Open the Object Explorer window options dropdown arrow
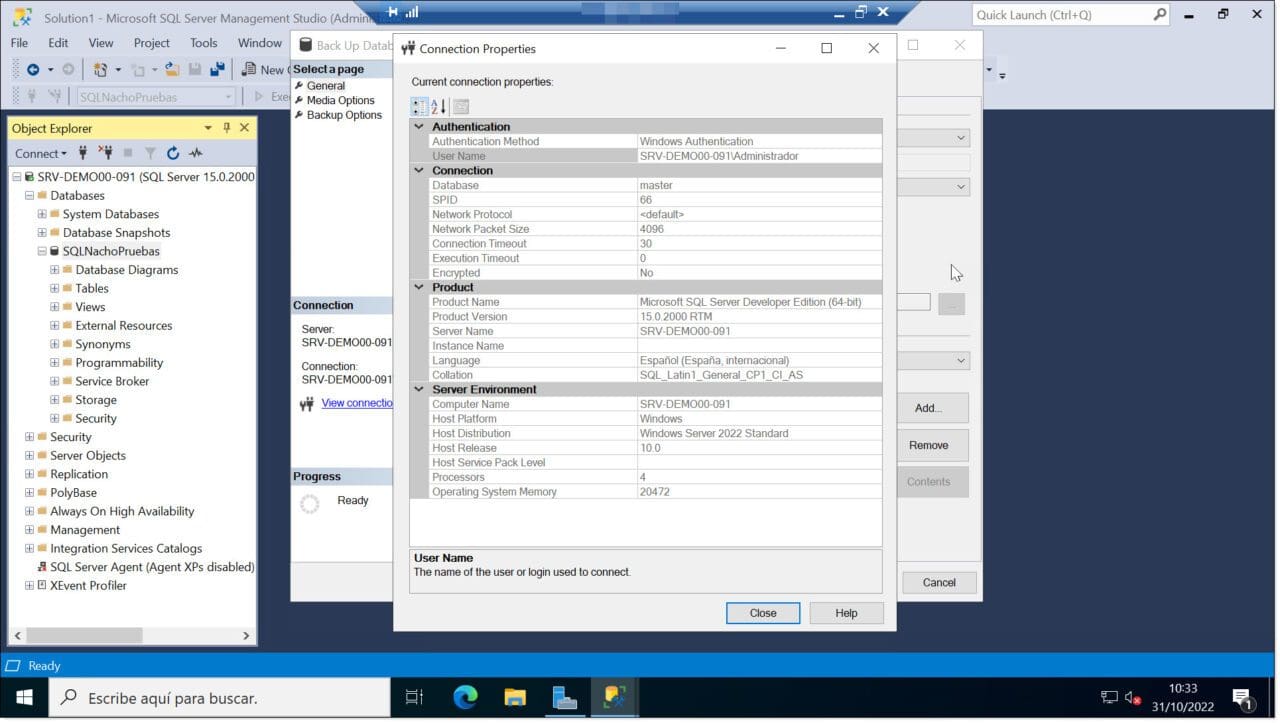1280x723 pixels. click(x=208, y=128)
